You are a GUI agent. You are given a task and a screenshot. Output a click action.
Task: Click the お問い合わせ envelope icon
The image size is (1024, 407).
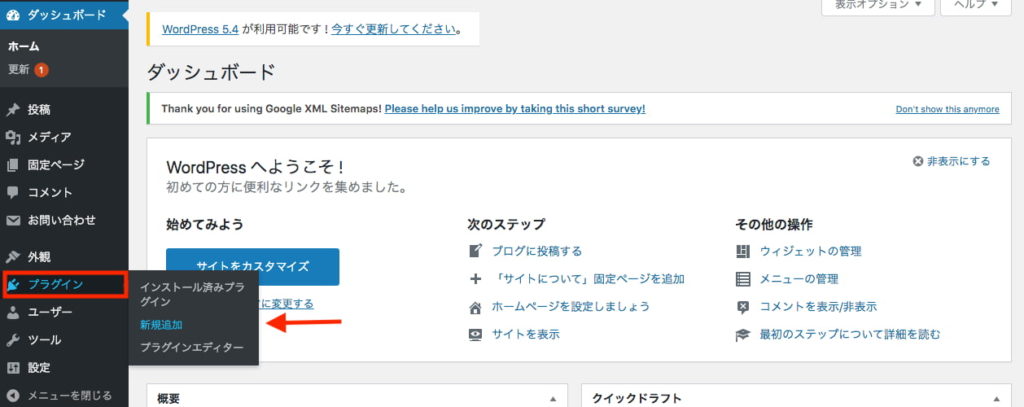(13, 220)
